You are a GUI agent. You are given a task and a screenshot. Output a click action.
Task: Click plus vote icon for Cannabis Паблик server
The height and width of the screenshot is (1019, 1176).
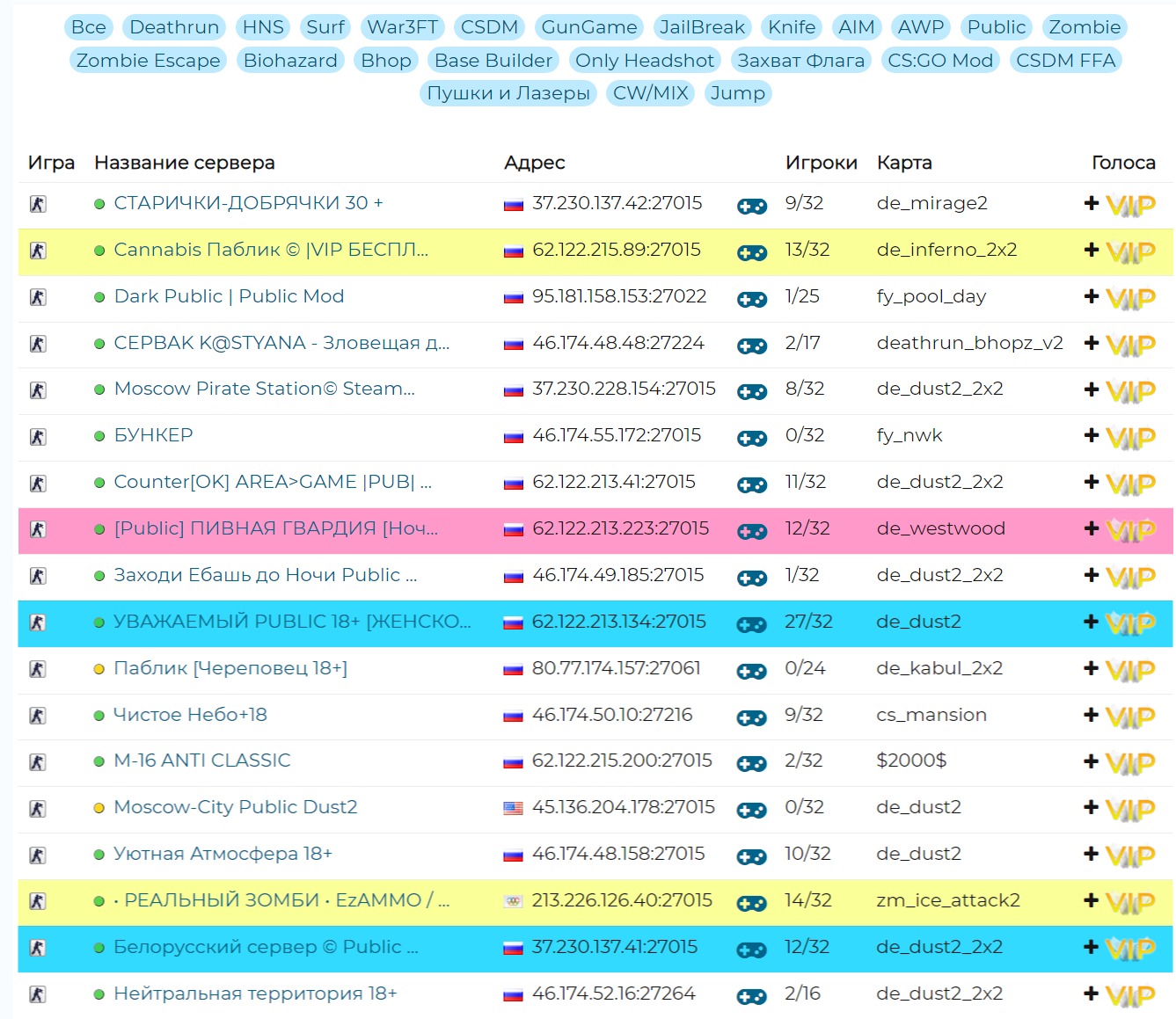(1092, 250)
